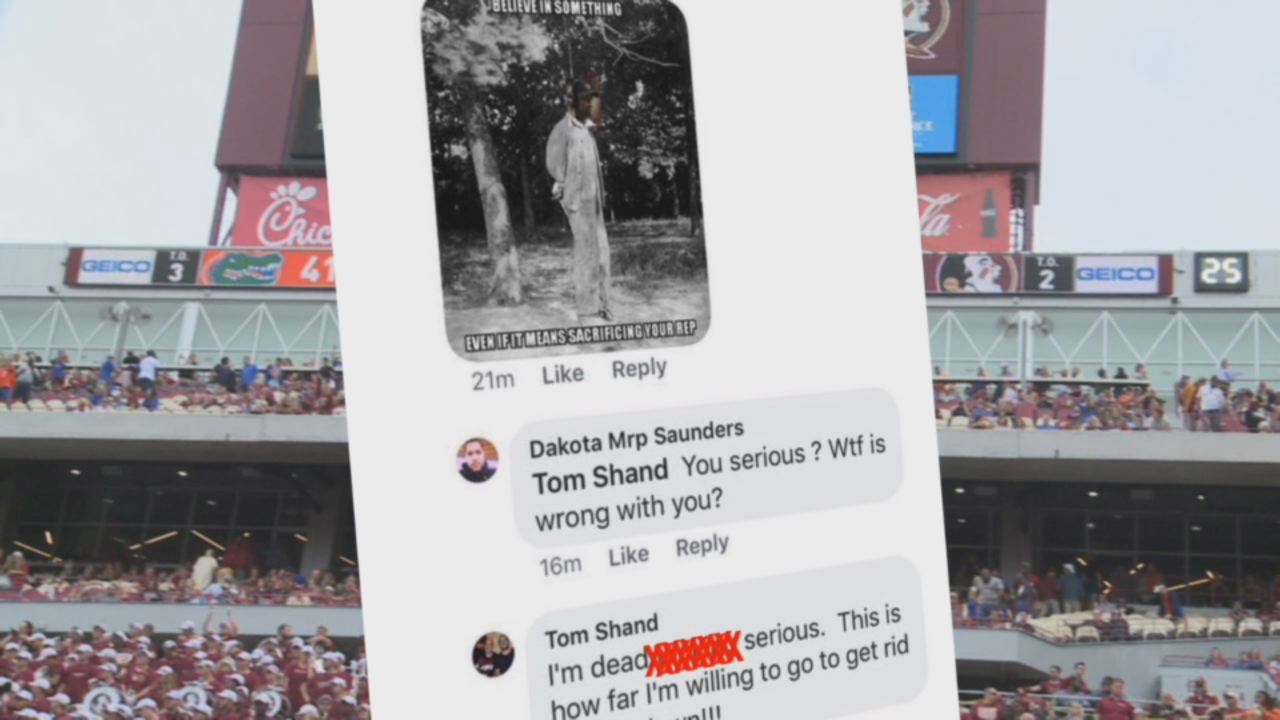Reply to the meme image comment
The height and width of the screenshot is (720, 1280).
[x=639, y=368]
